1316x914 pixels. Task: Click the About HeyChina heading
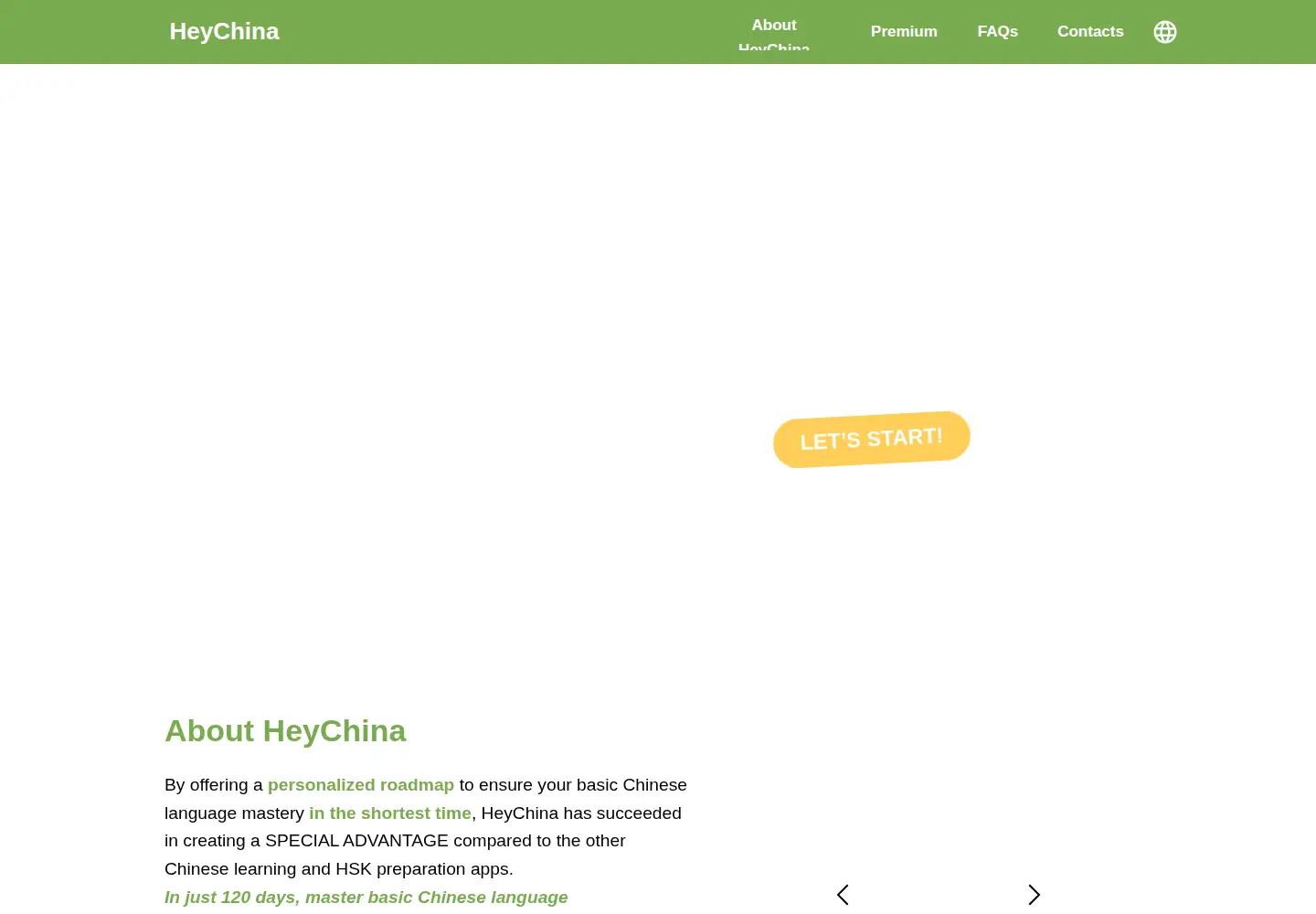[x=285, y=731]
